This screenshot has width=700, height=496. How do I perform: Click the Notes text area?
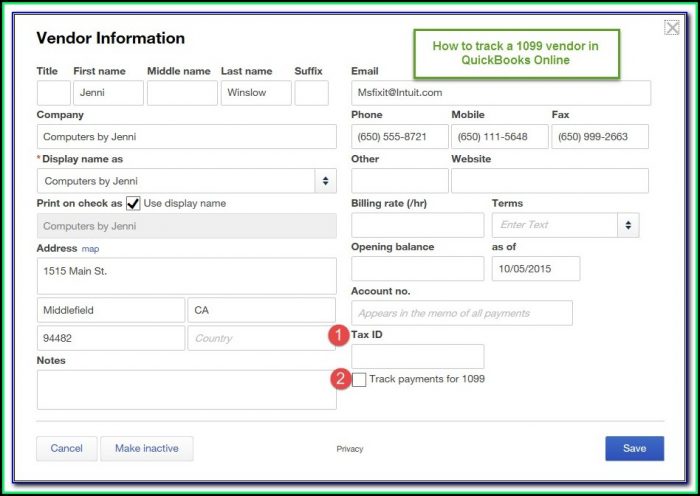click(x=187, y=390)
